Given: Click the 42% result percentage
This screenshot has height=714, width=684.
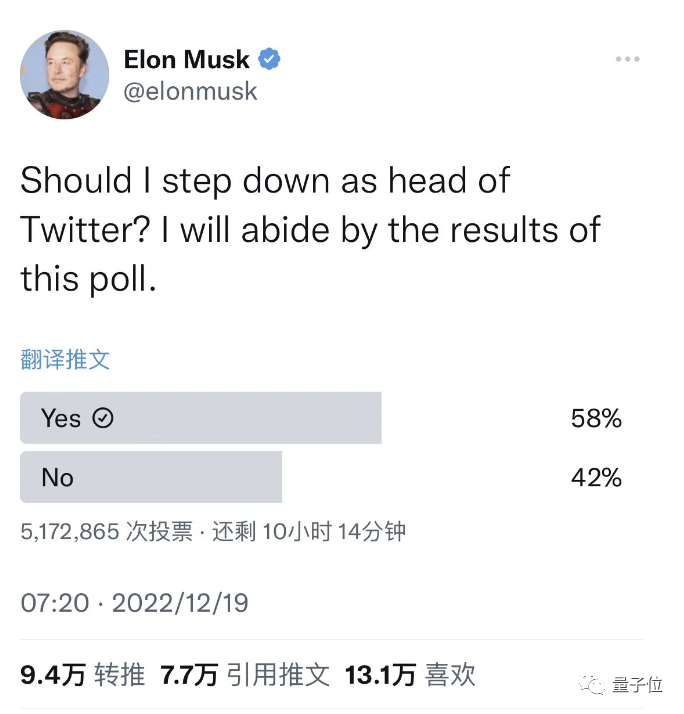Looking at the screenshot, I should point(596,477).
